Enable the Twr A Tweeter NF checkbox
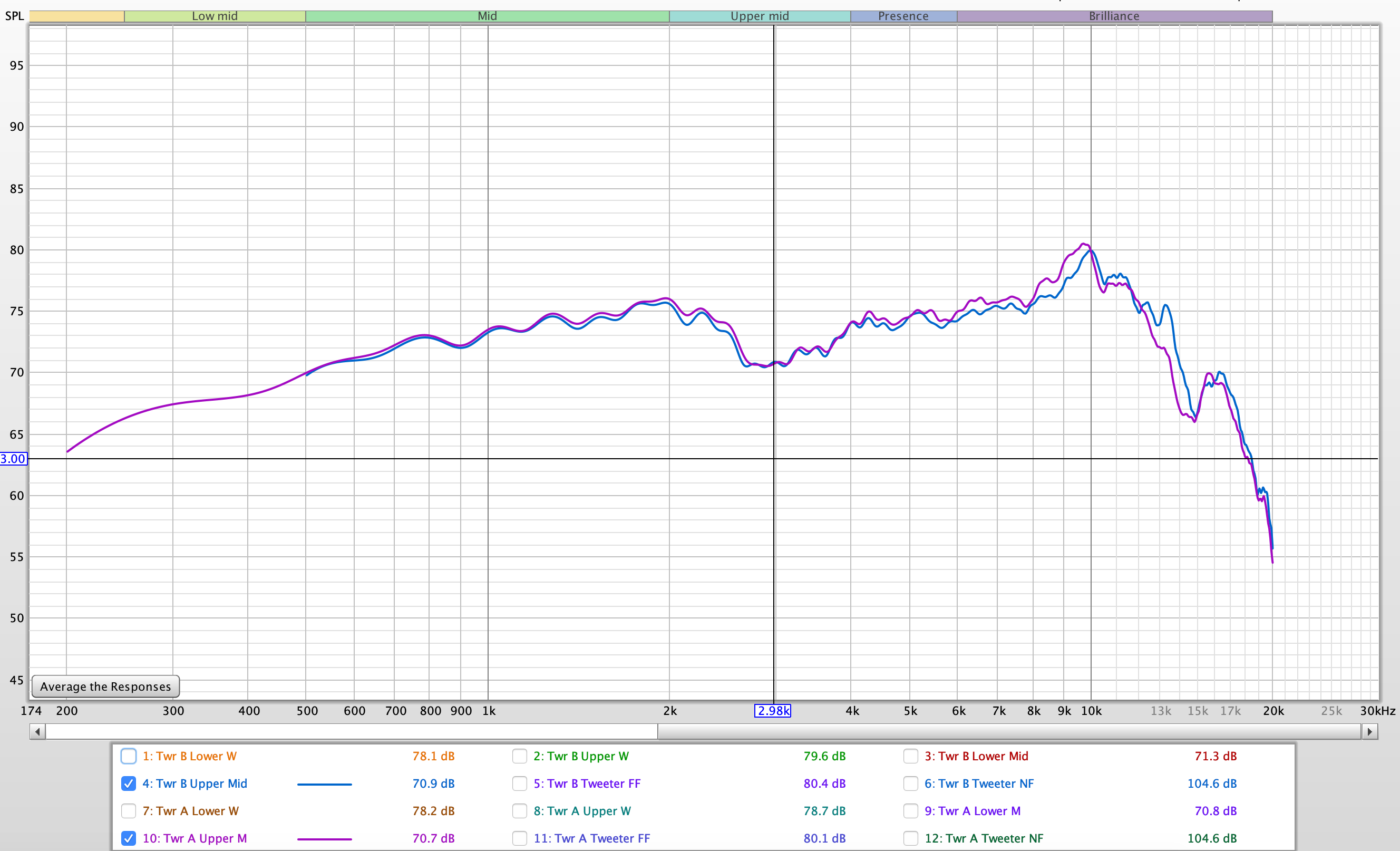This screenshot has width=1400, height=851. (910, 838)
